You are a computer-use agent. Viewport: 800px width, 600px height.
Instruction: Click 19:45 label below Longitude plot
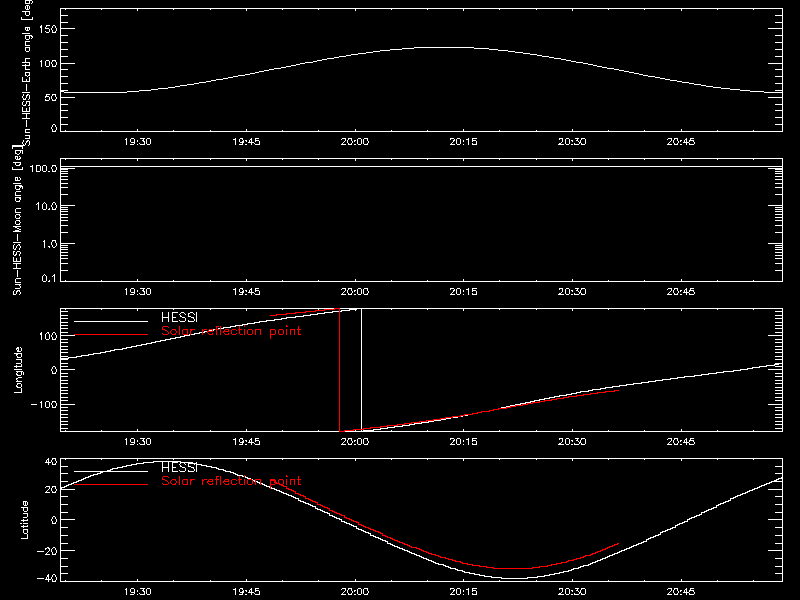click(246, 442)
